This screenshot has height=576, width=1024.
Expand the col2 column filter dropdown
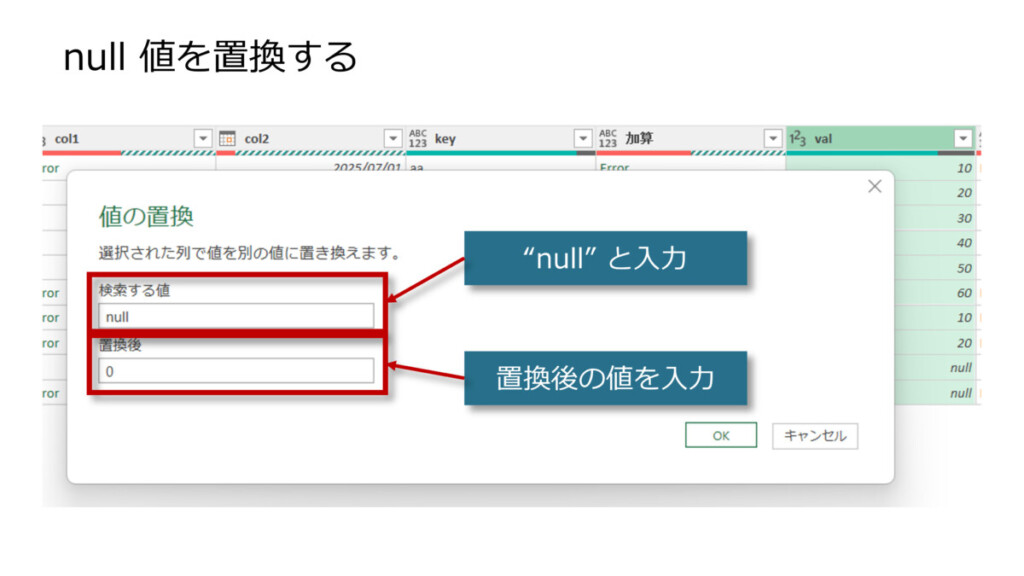[x=393, y=139]
